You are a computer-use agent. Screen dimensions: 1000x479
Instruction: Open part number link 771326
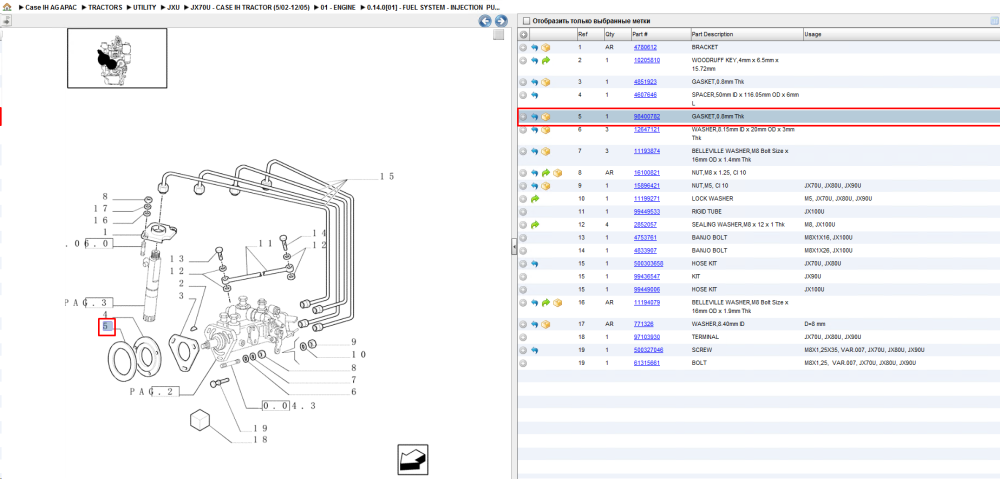click(643, 324)
